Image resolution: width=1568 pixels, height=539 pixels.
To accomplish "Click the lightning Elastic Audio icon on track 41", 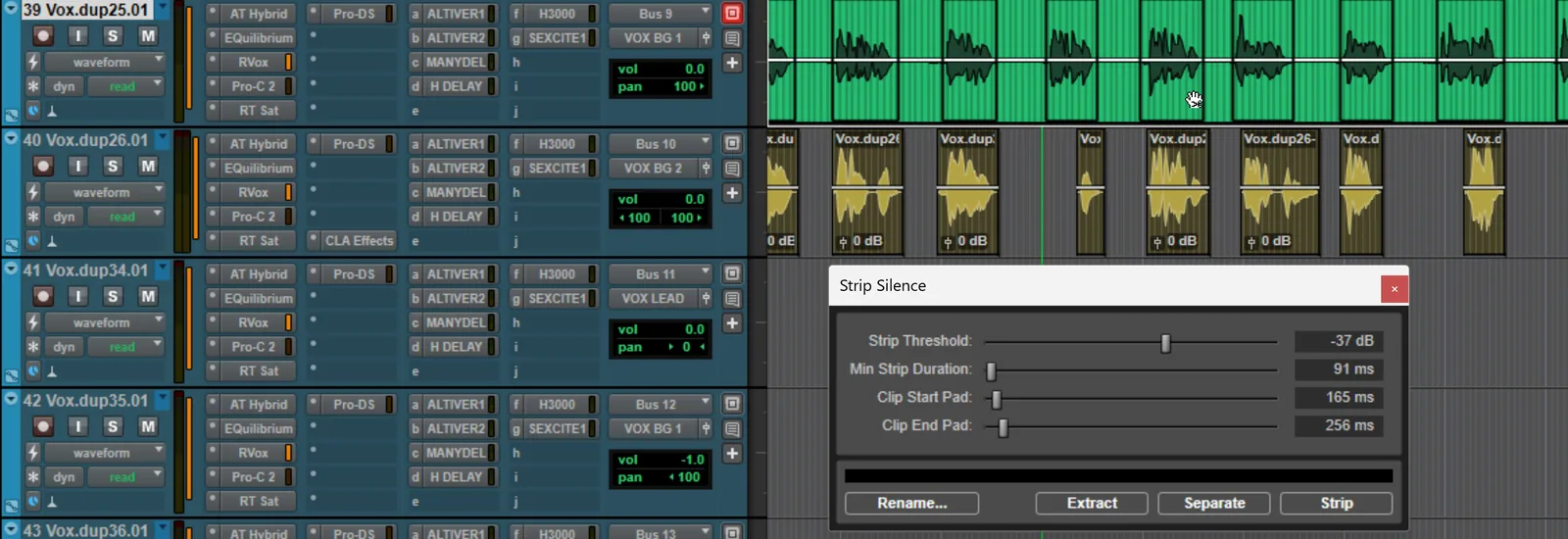I will click(32, 322).
